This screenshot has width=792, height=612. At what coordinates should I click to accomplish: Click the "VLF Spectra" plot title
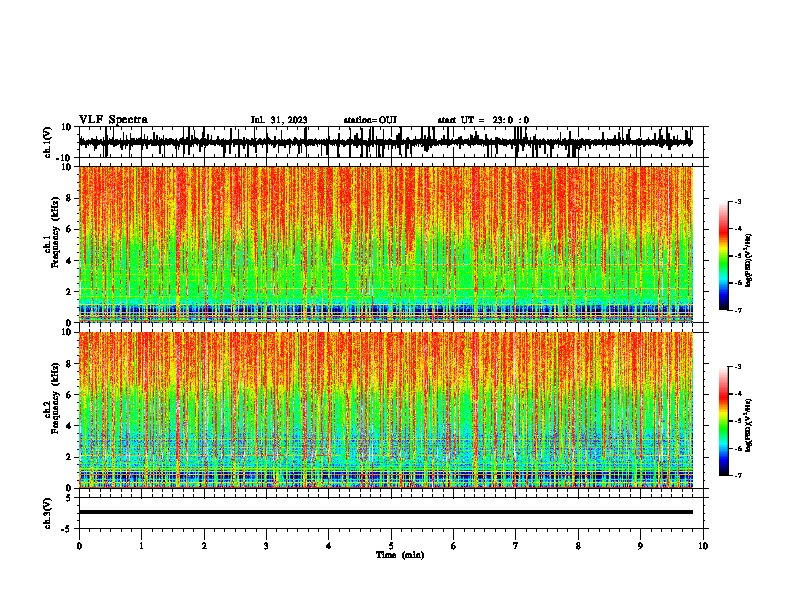[x=113, y=120]
